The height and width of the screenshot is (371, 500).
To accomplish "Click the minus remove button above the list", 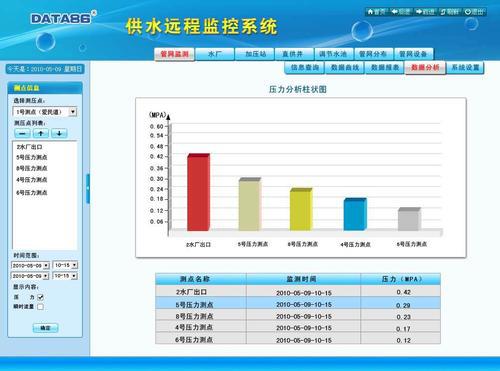I will click(22, 134).
